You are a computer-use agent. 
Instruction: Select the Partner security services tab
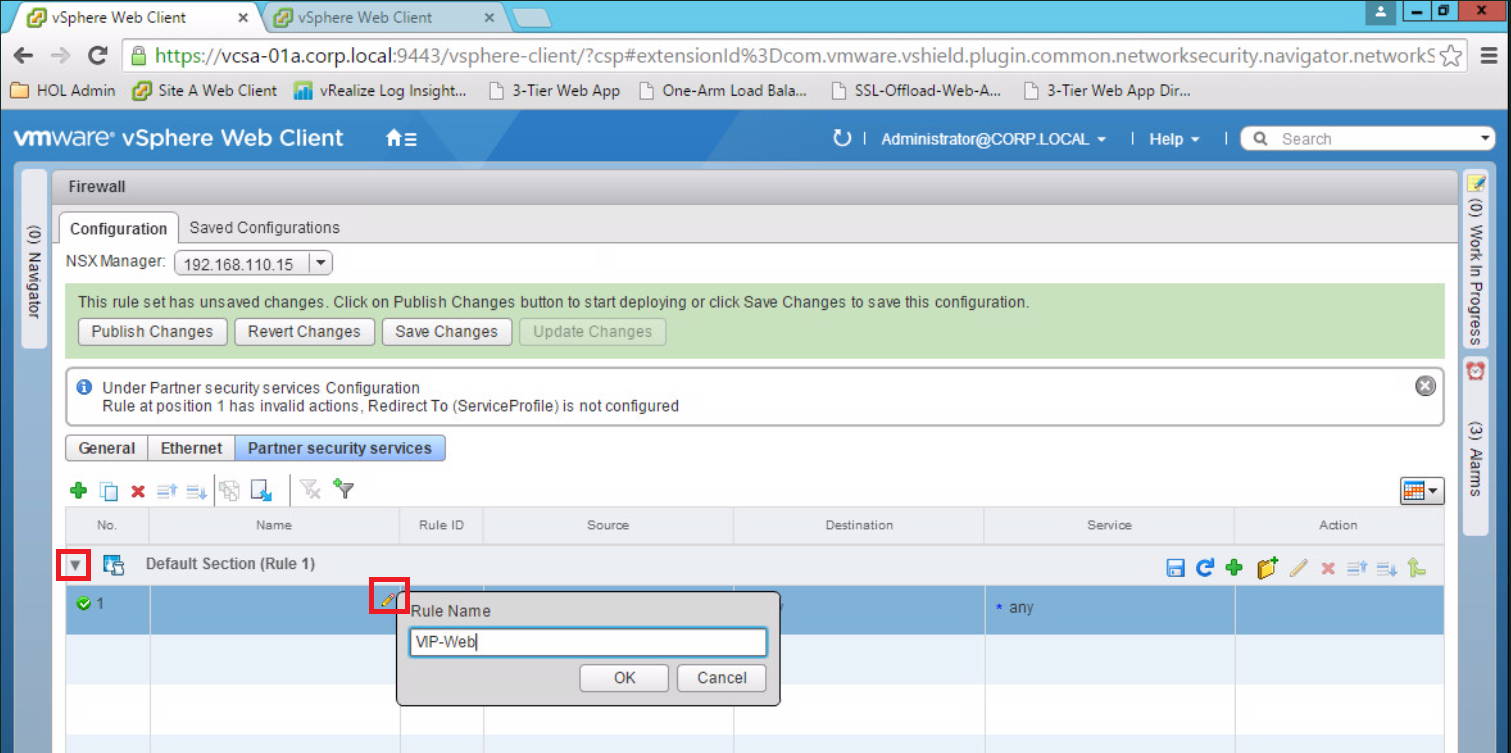[x=340, y=448]
